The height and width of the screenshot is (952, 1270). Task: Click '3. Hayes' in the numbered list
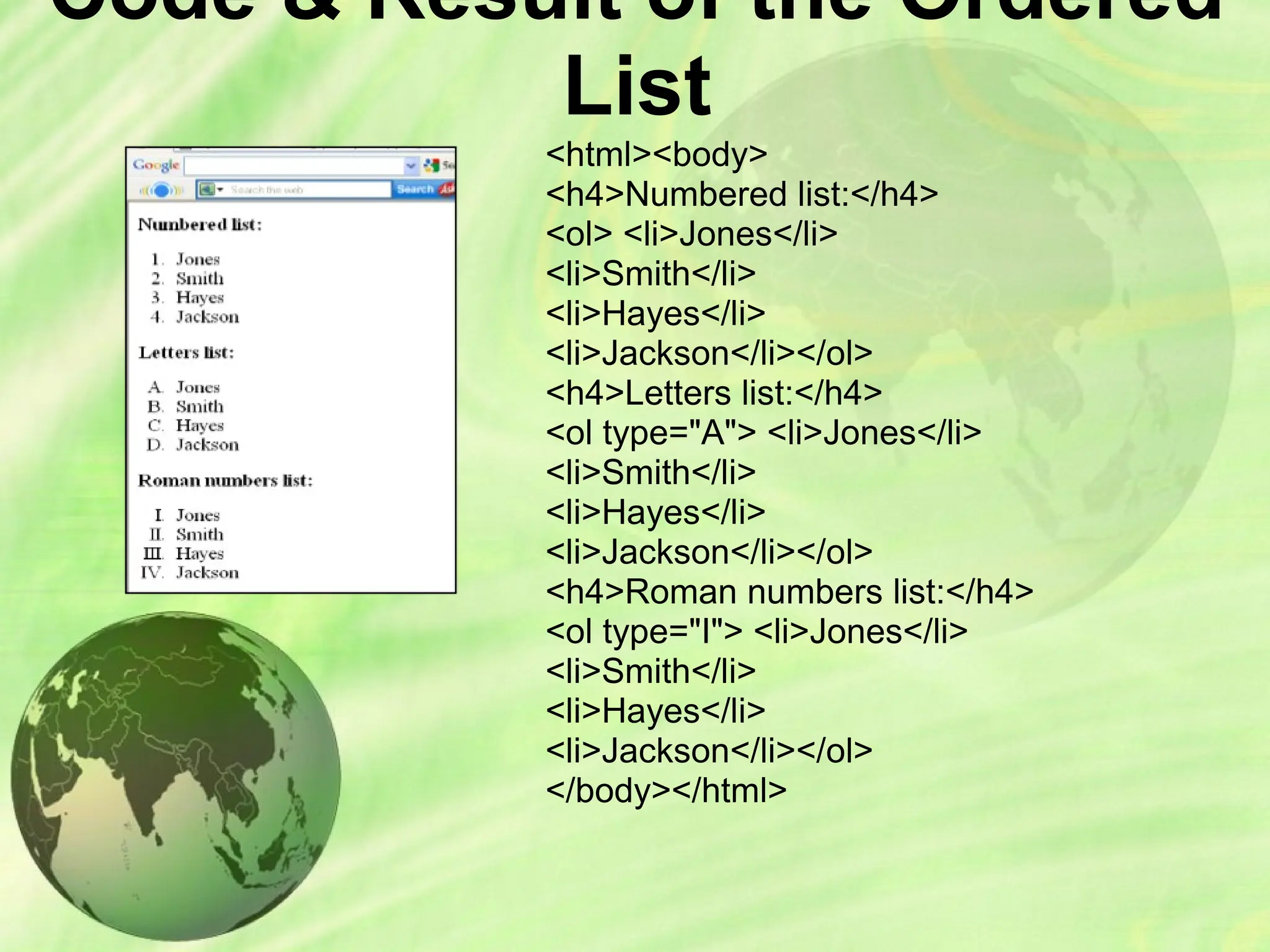[x=187, y=297]
